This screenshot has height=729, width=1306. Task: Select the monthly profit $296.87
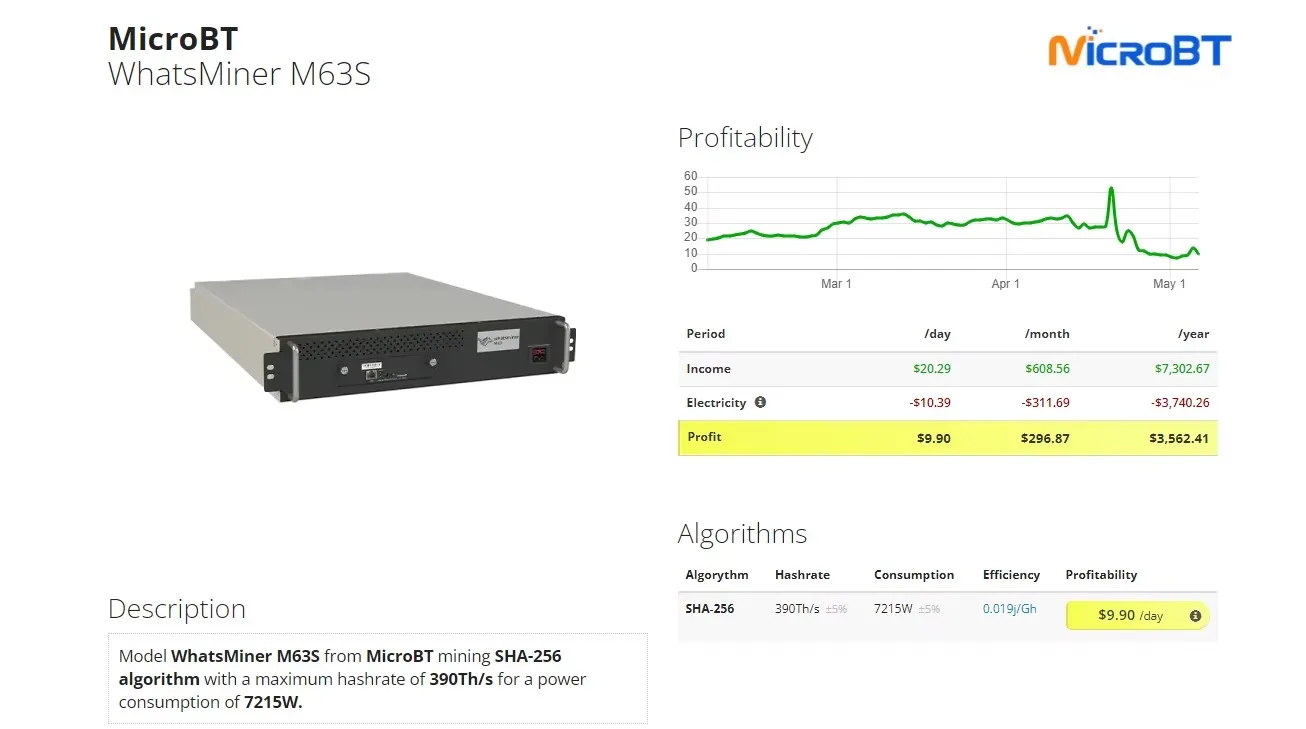click(x=1045, y=438)
